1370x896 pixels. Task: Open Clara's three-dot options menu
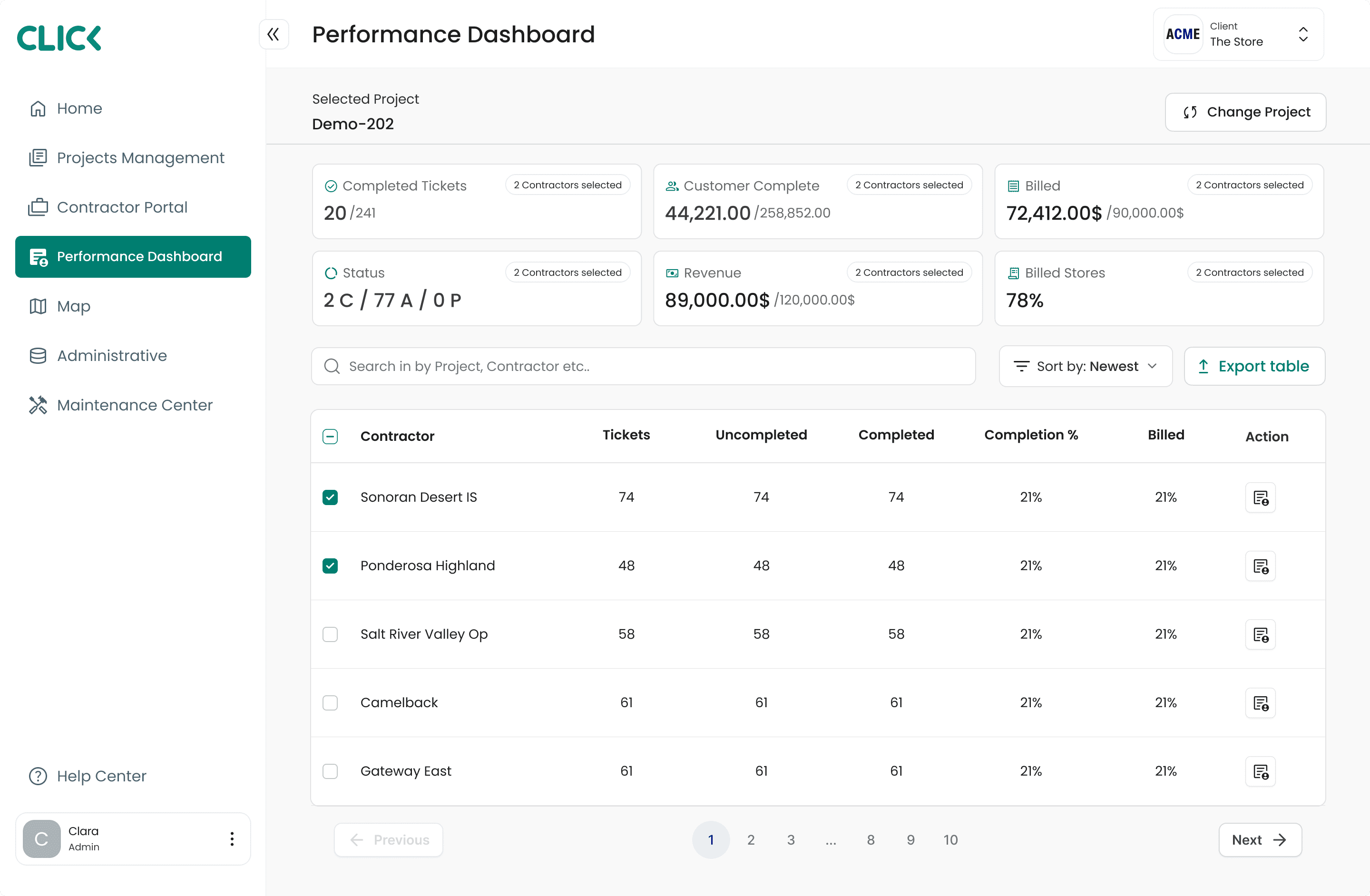pos(232,838)
